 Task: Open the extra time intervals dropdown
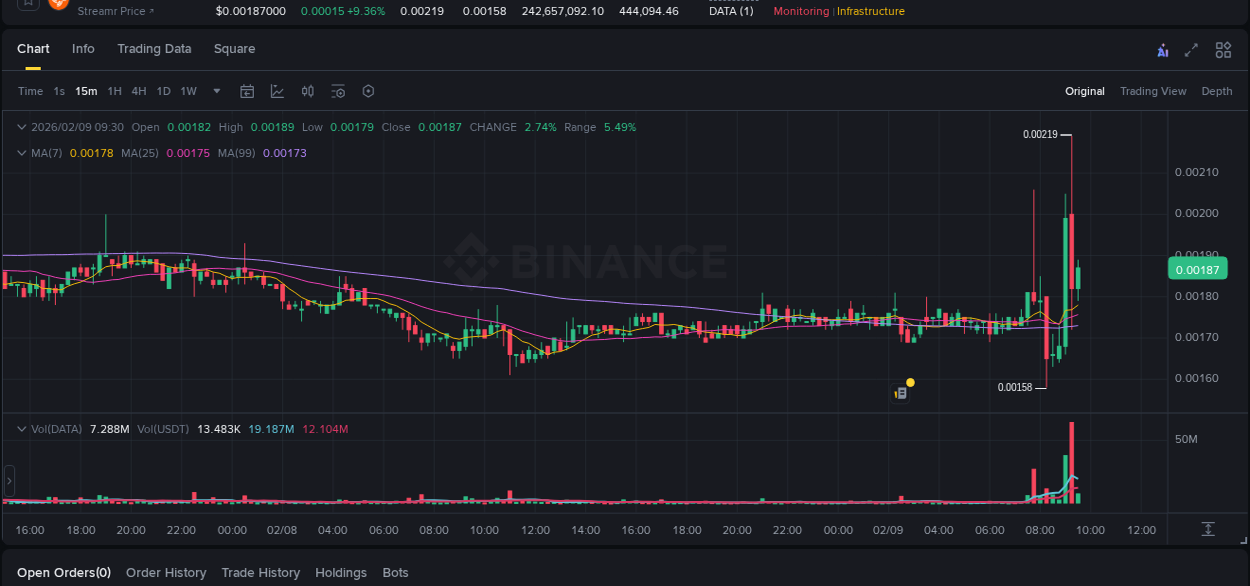click(x=214, y=91)
